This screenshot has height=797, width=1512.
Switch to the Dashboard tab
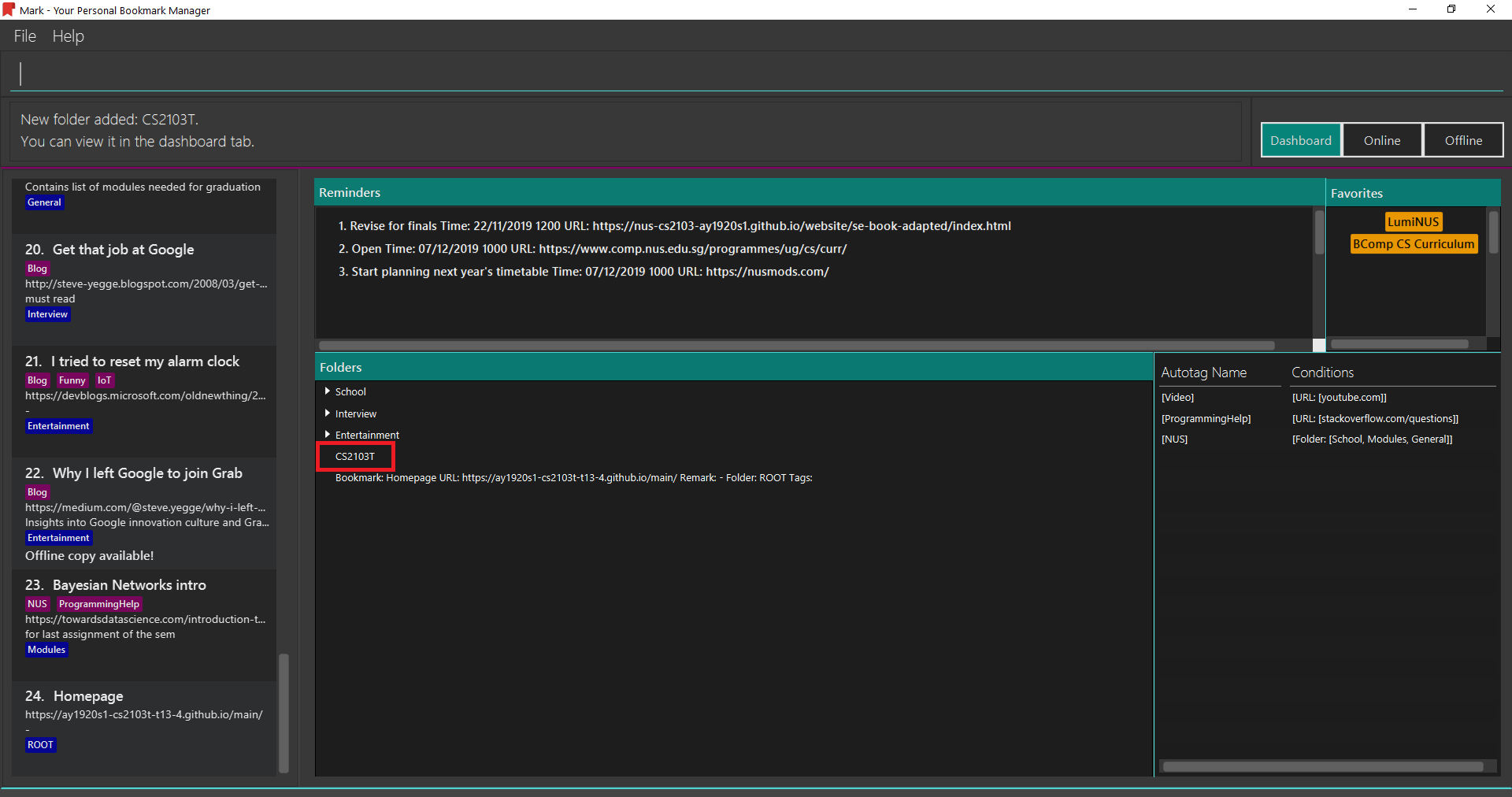point(1301,140)
